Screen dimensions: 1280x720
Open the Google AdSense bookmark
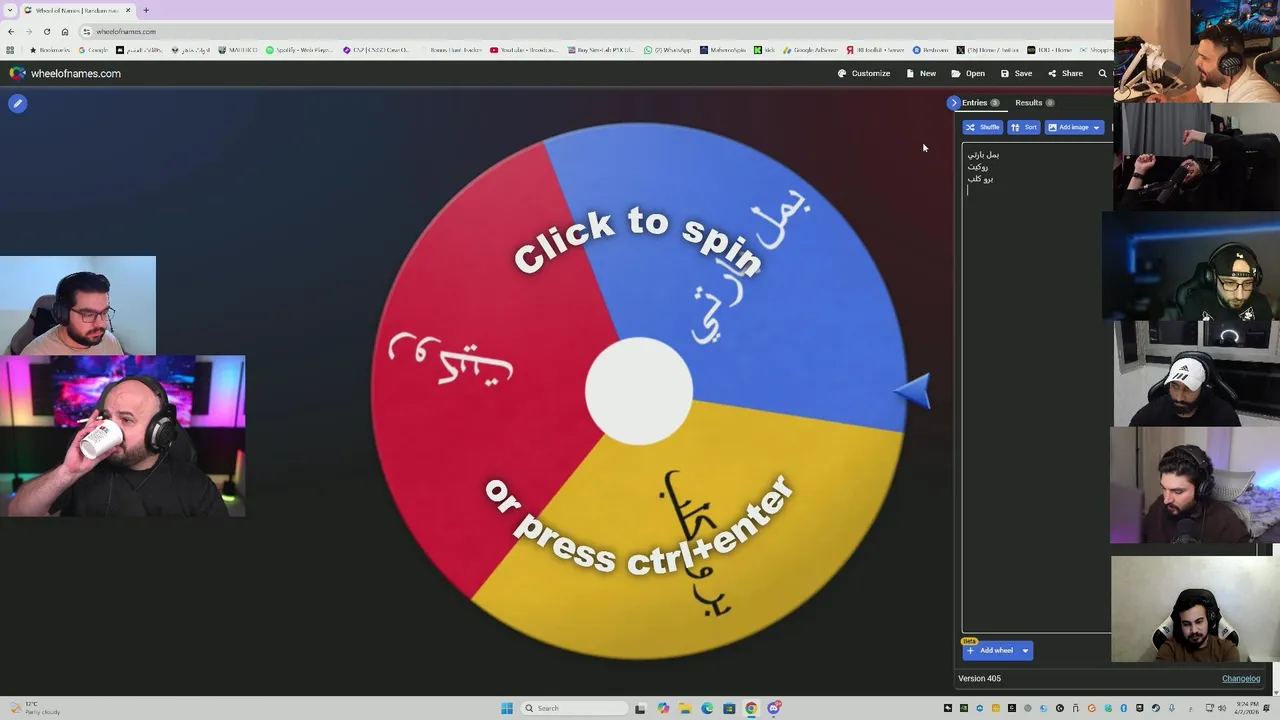click(810, 50)
